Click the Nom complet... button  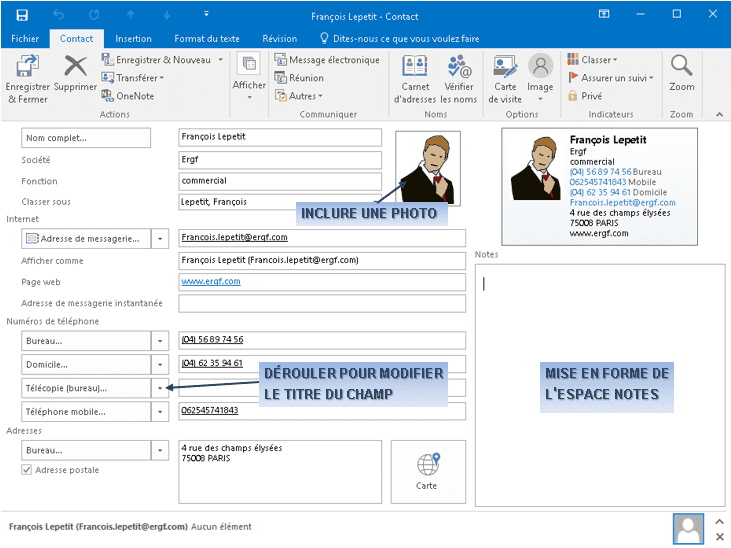[86, 138]
